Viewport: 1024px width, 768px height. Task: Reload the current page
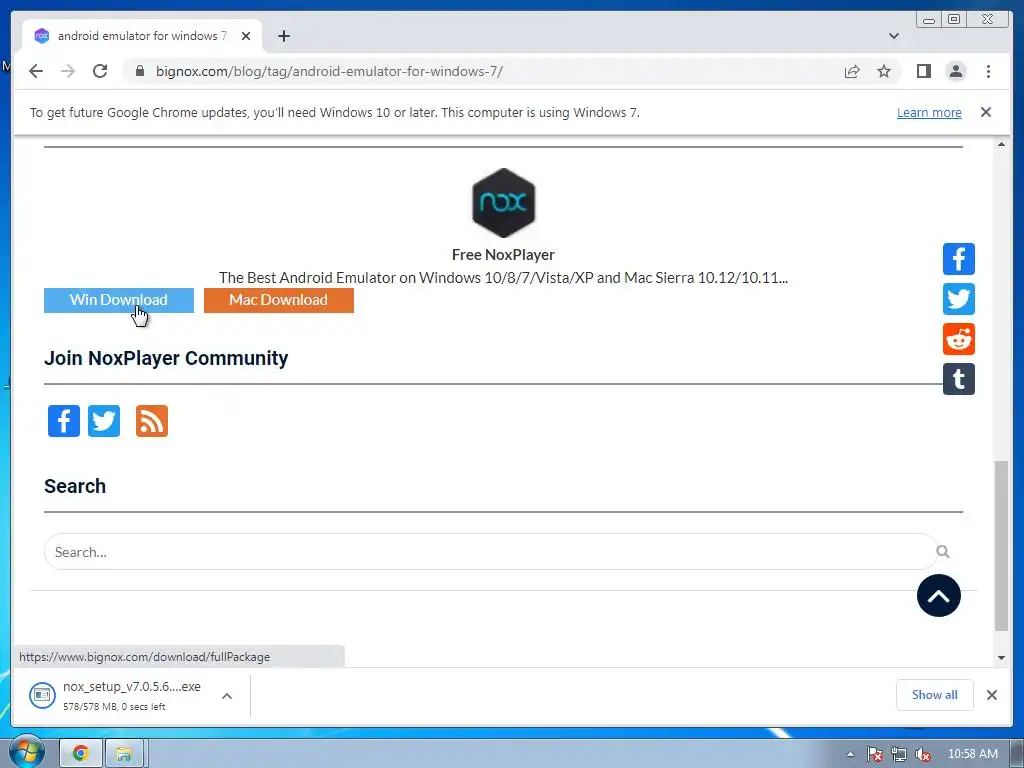[100, 71]
